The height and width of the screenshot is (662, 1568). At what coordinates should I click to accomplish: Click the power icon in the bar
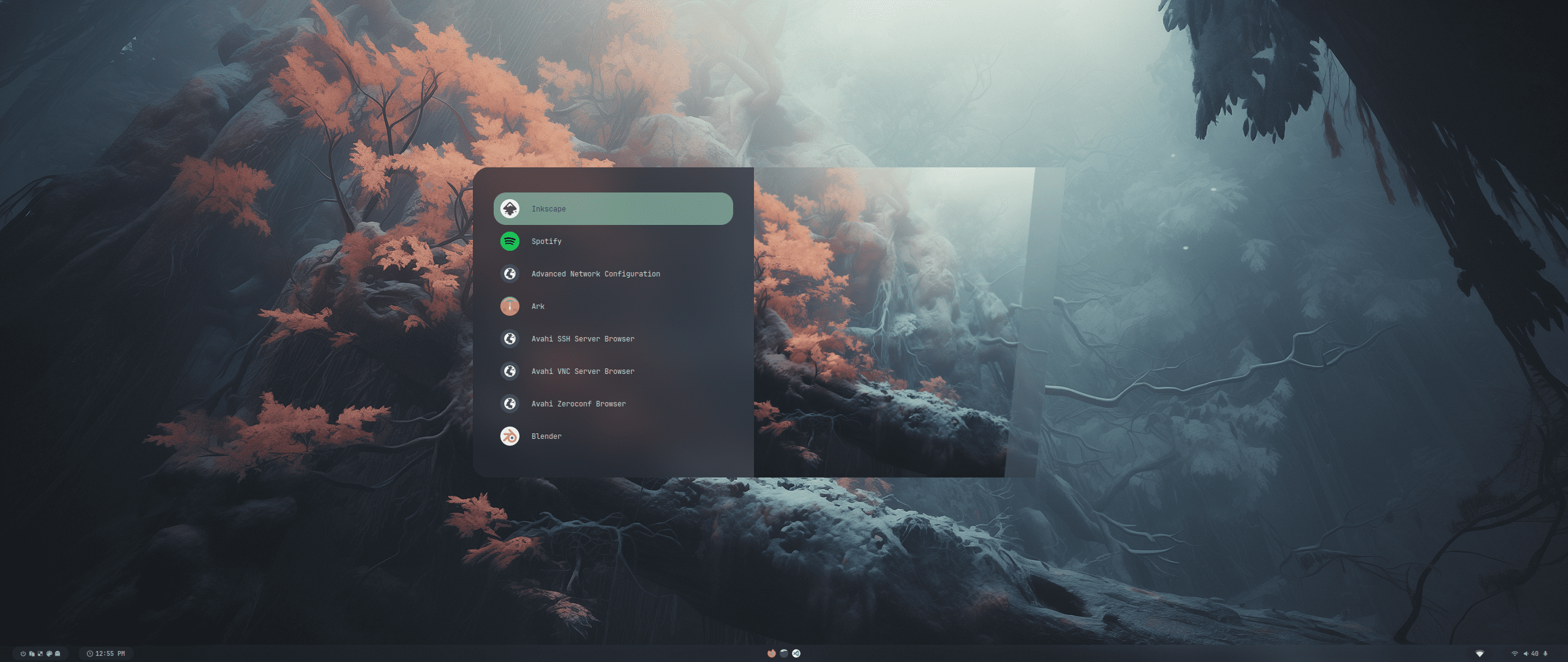click(x=23, y=653)
